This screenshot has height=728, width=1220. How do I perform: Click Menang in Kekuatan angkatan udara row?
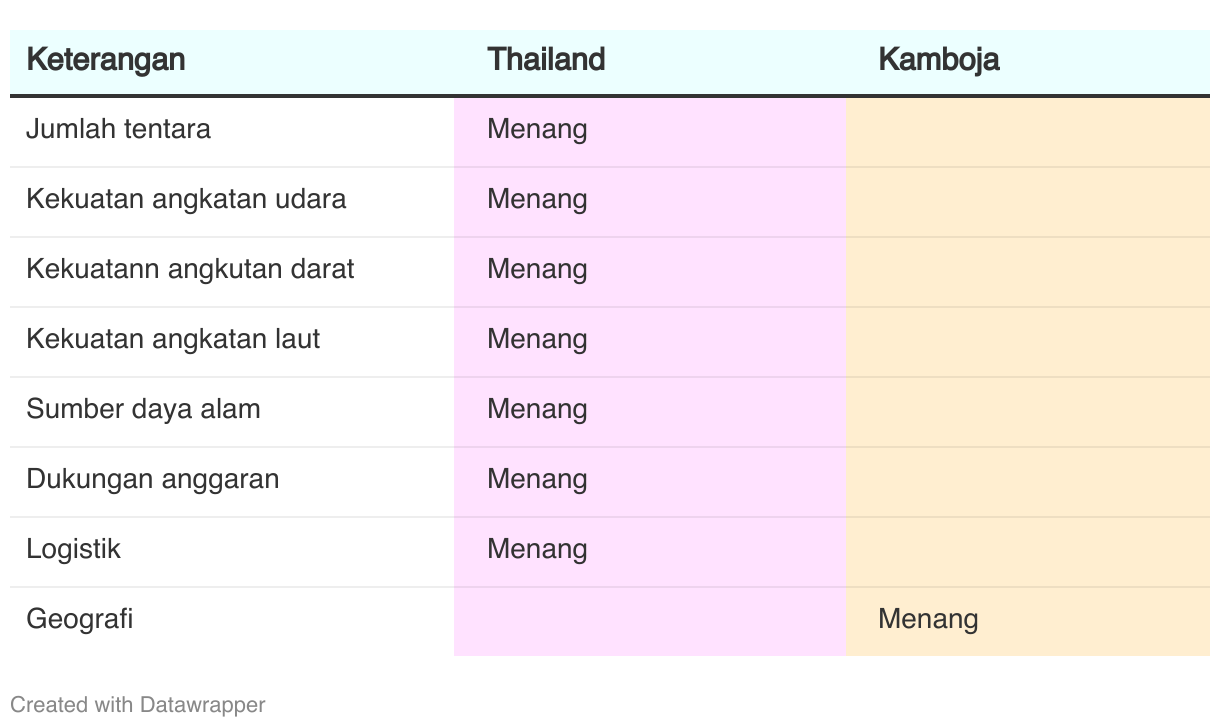[x=537, y=199]
